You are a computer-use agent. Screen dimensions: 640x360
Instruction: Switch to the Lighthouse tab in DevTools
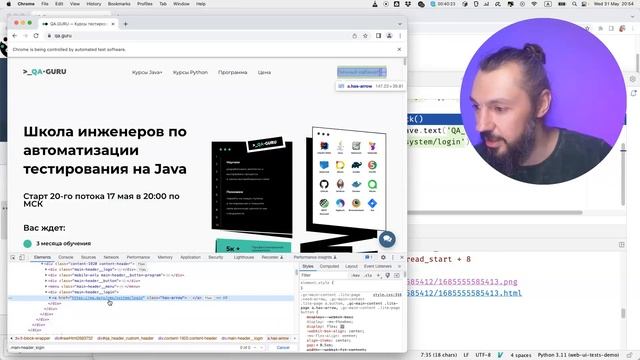tap(244, 258)
